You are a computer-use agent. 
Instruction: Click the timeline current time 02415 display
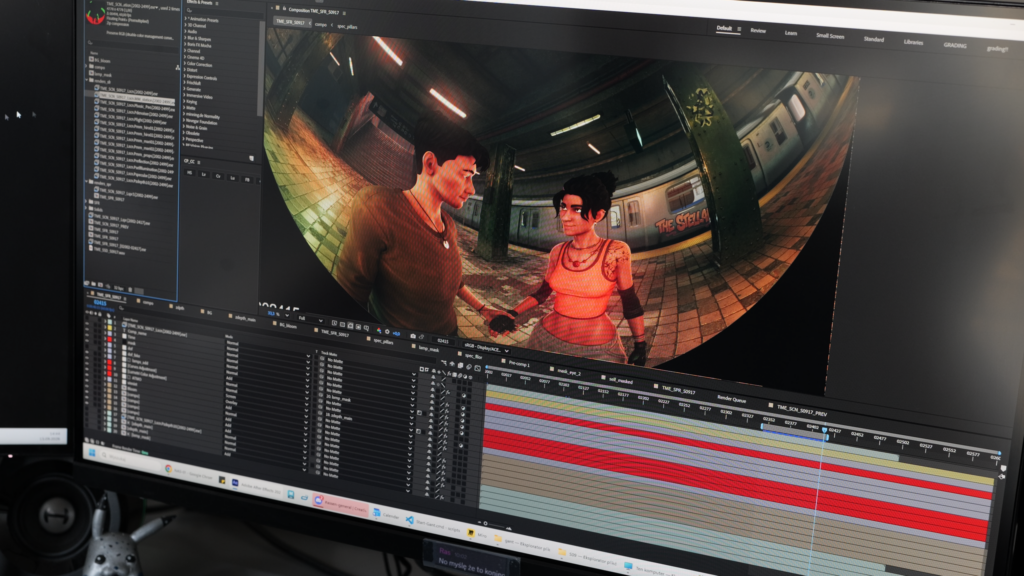tap(100, 303)
